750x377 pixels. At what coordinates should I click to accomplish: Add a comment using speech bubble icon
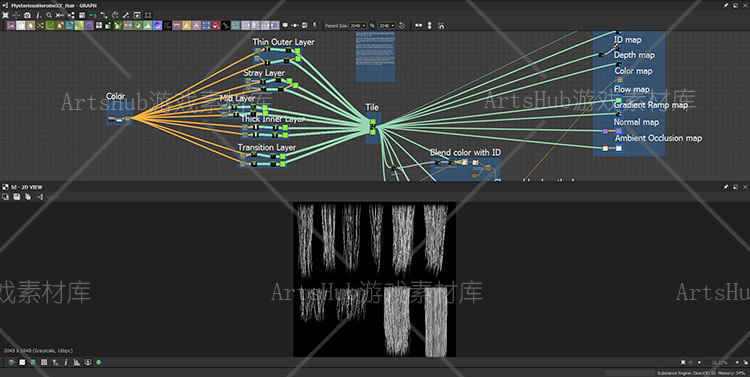(285, 25)
